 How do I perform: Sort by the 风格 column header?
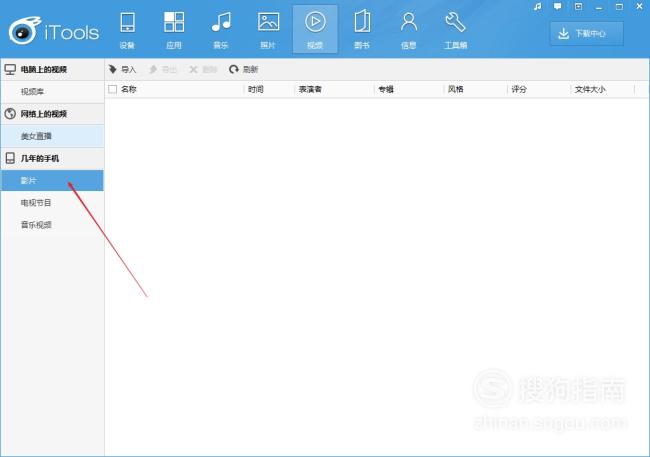point(456,89)
